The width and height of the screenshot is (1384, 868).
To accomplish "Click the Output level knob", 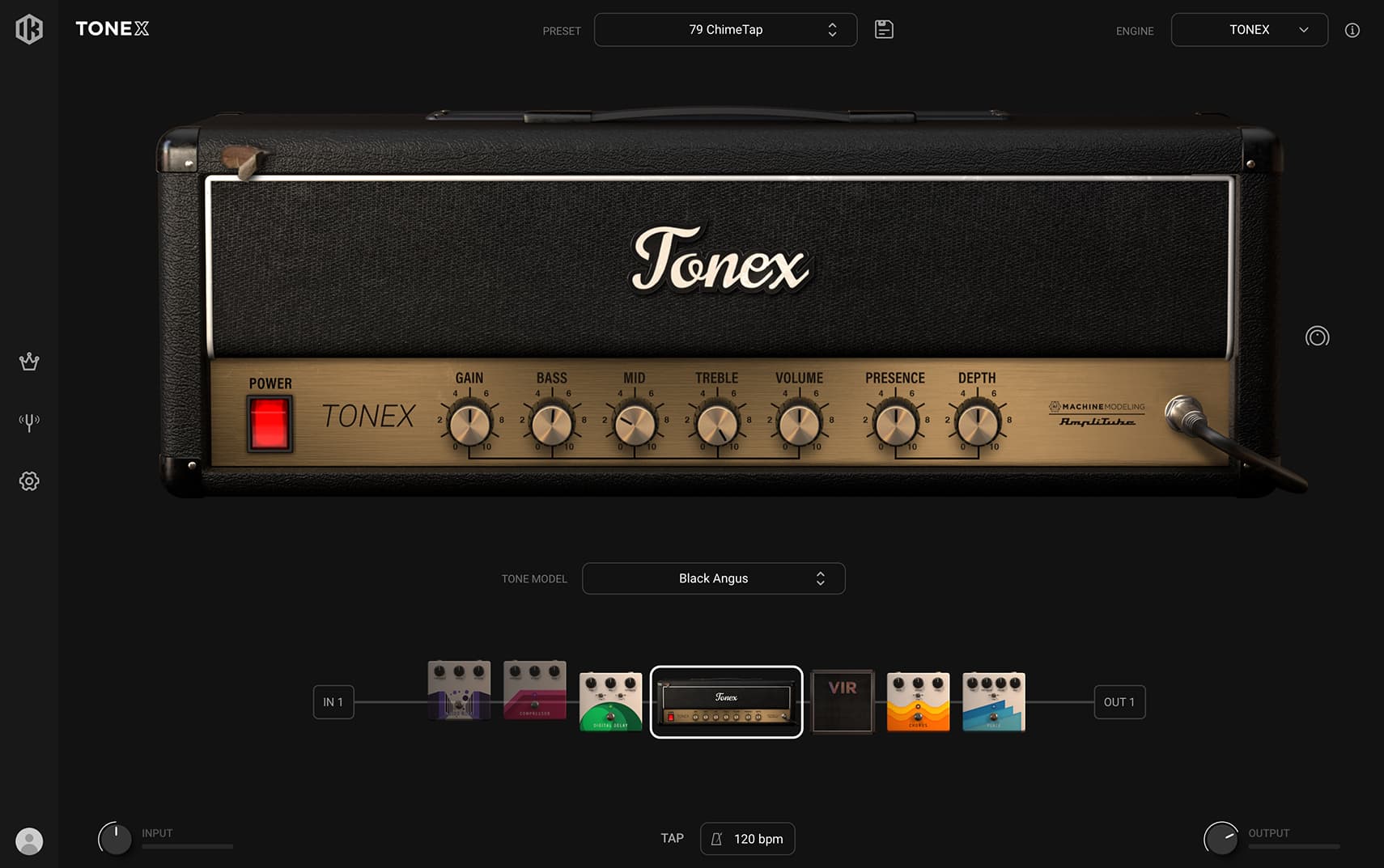I will coord(1221,839).
